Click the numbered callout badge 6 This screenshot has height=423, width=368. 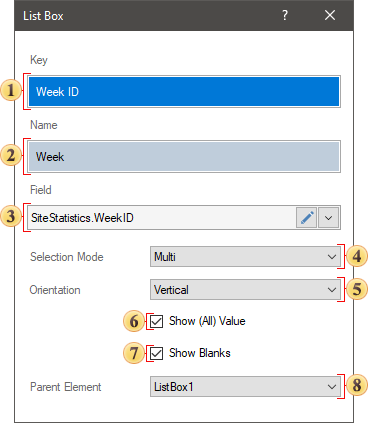click(x=134, y=321)
